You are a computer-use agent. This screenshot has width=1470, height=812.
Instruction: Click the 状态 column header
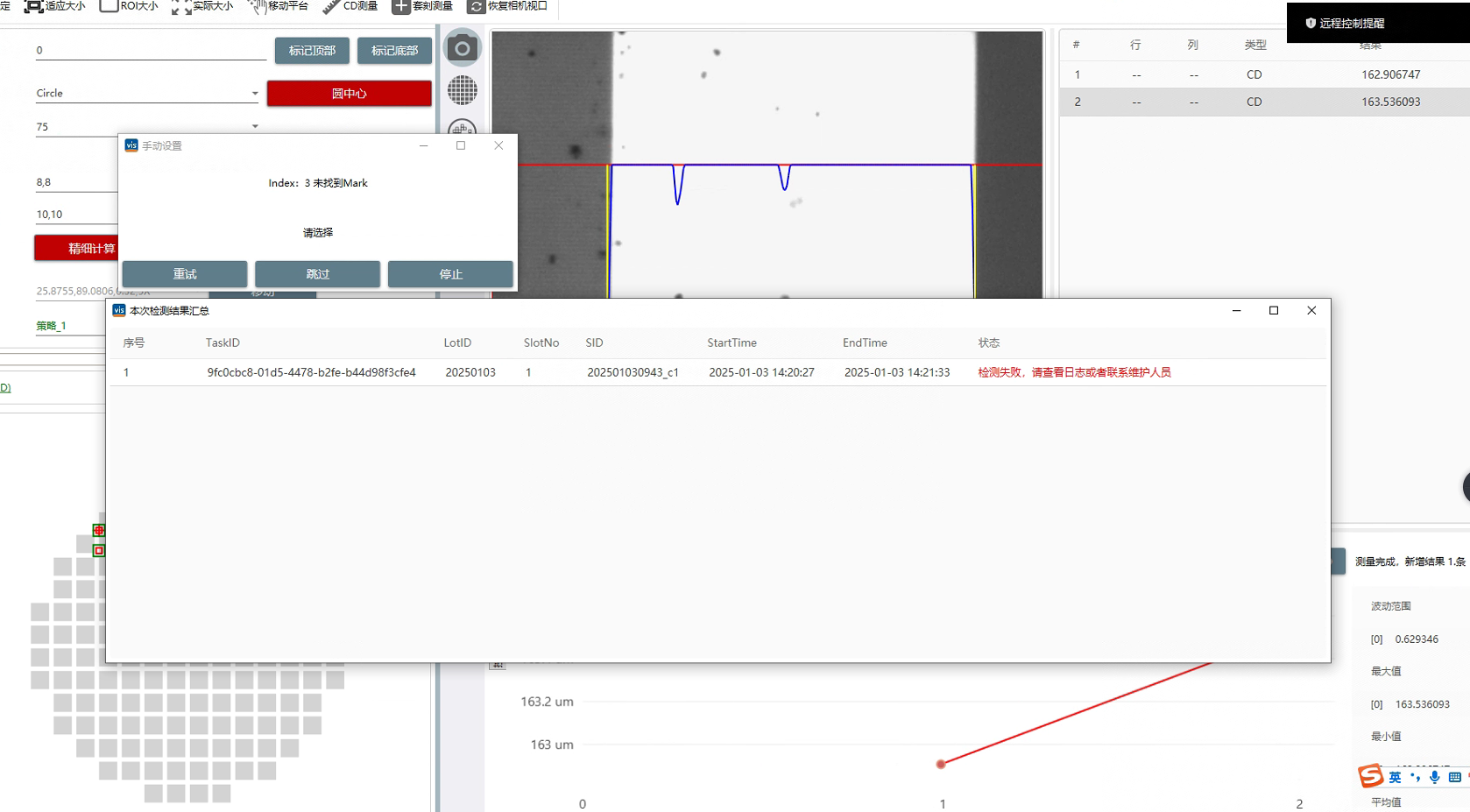point(989,342)
